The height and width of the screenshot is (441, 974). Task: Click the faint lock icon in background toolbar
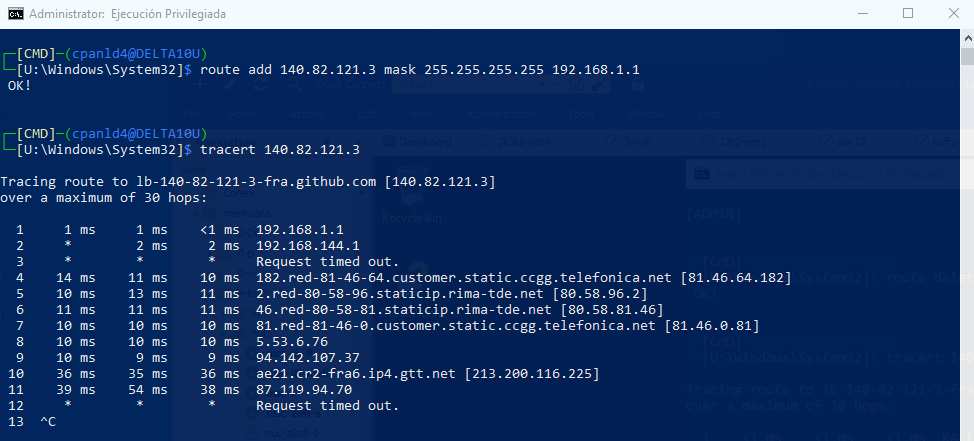pos(637,84)
